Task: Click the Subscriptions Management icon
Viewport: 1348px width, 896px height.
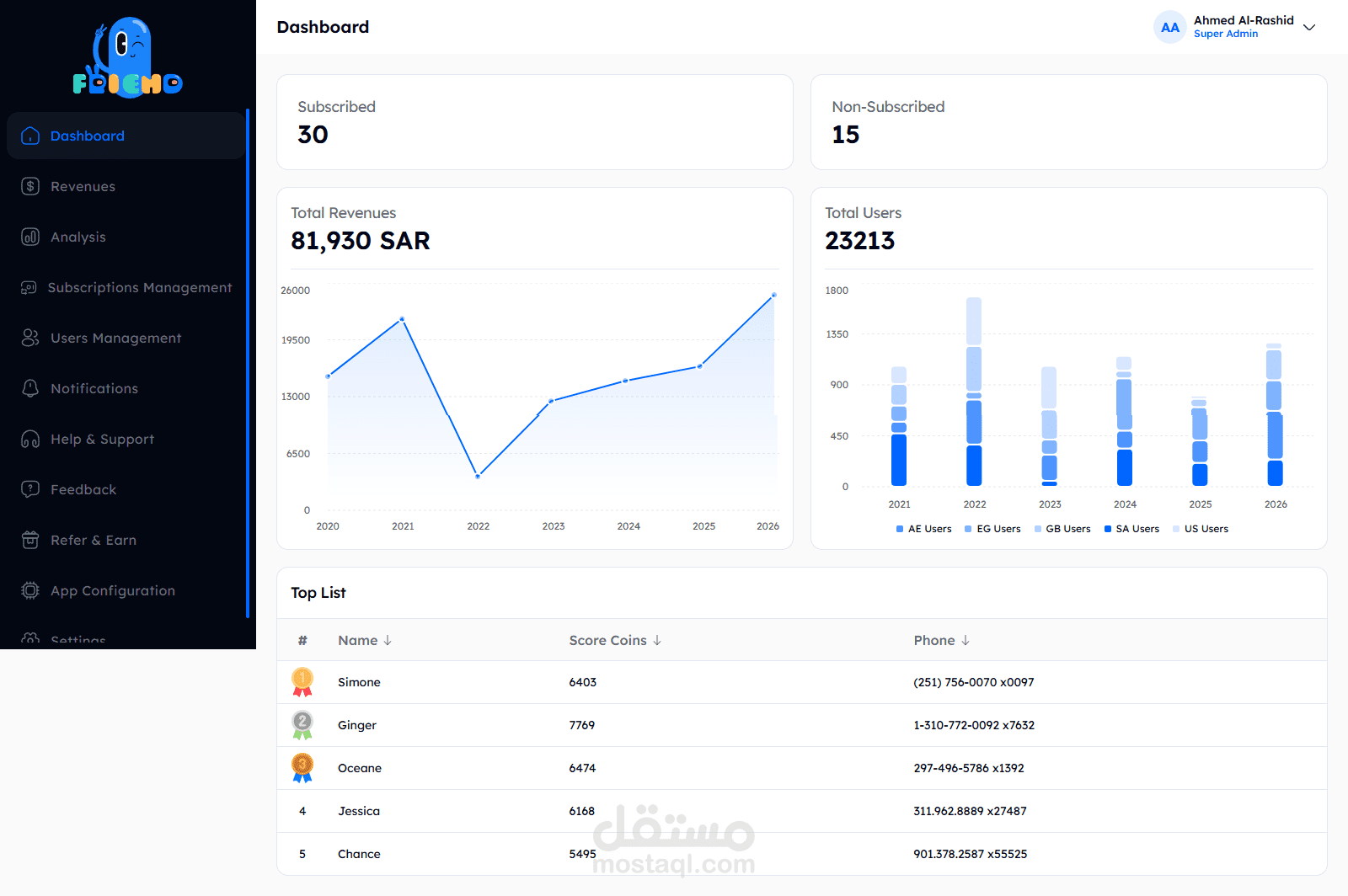Action: click(29, 287)
